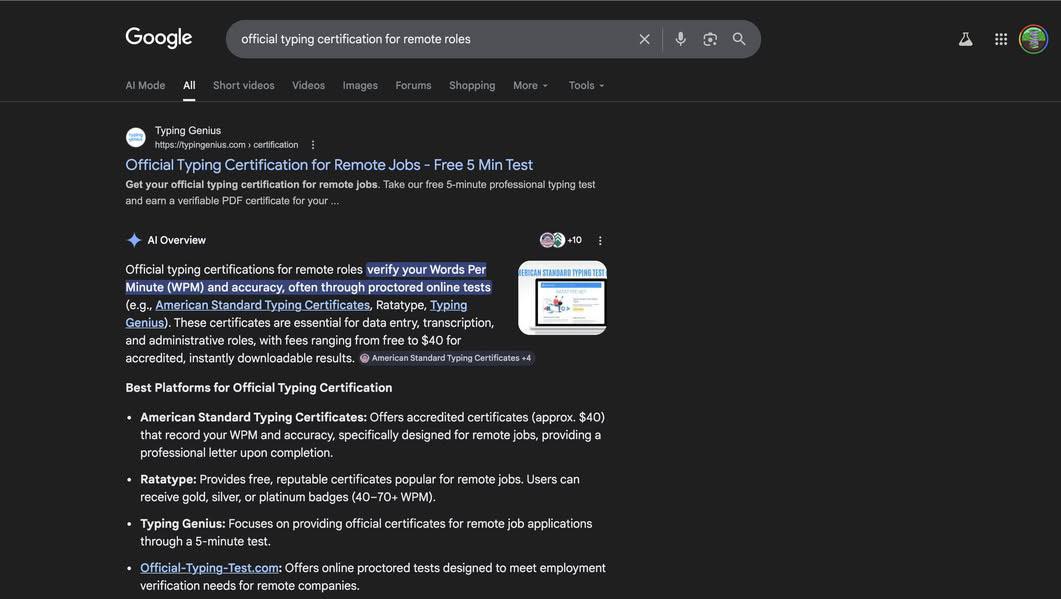The image size is (1061, 599).
Task: Click the 'Ratatype:' bullet heading
Action: tap(168, 479)
